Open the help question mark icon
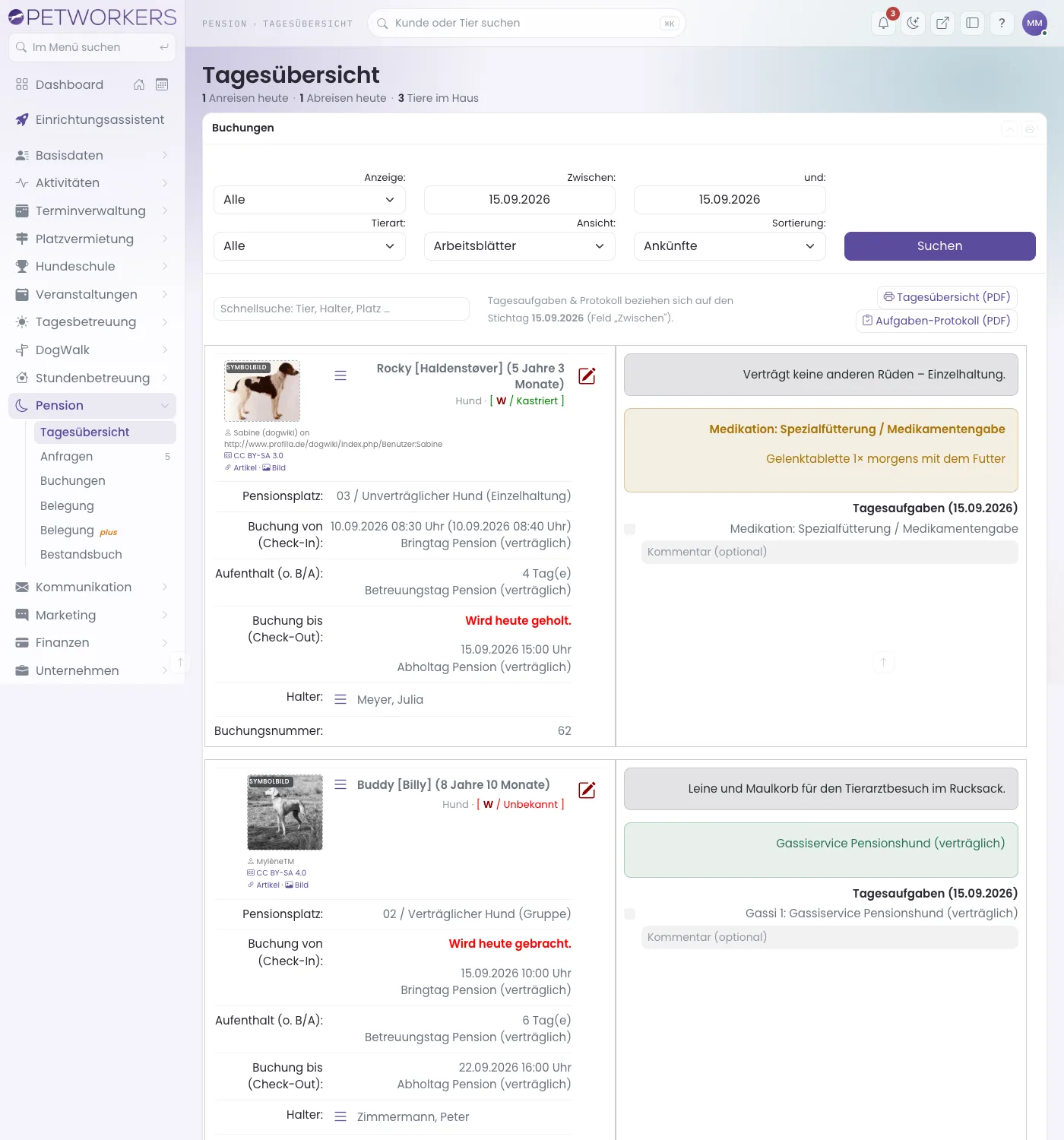 [1002, 23]
